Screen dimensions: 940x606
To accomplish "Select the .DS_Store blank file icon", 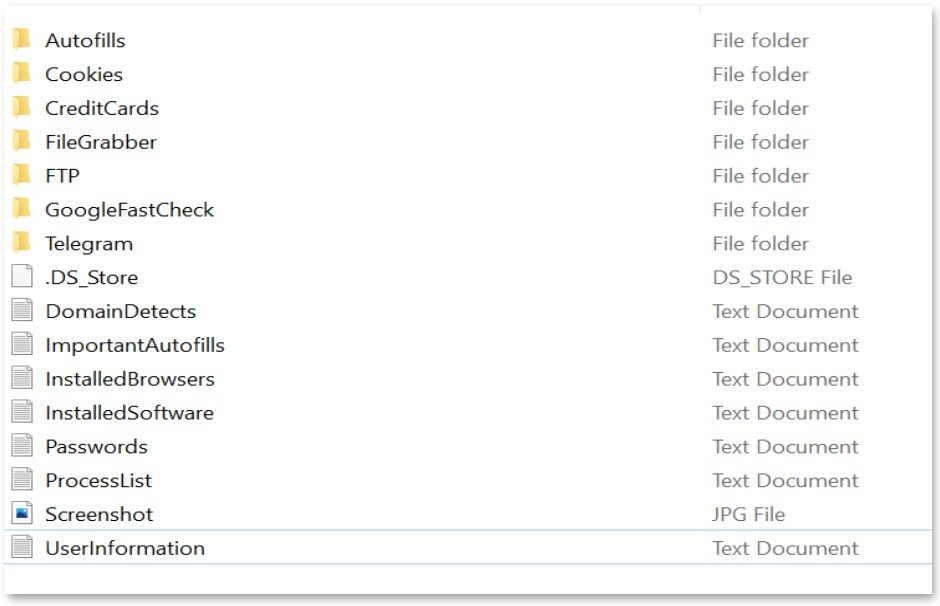I will [22, 277].
